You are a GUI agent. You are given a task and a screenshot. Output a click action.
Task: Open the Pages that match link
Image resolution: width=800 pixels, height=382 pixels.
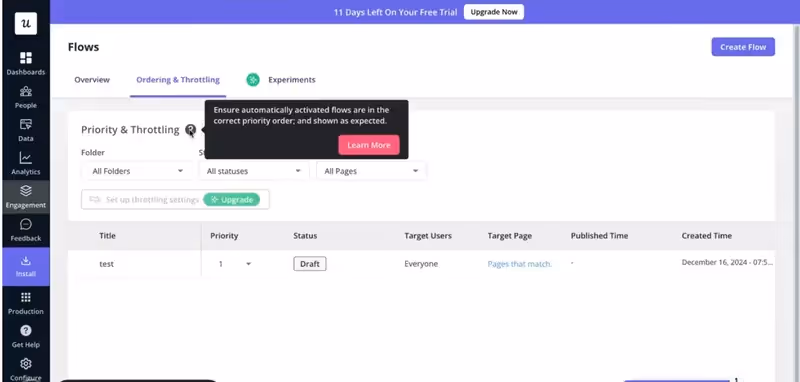point(519,264)
